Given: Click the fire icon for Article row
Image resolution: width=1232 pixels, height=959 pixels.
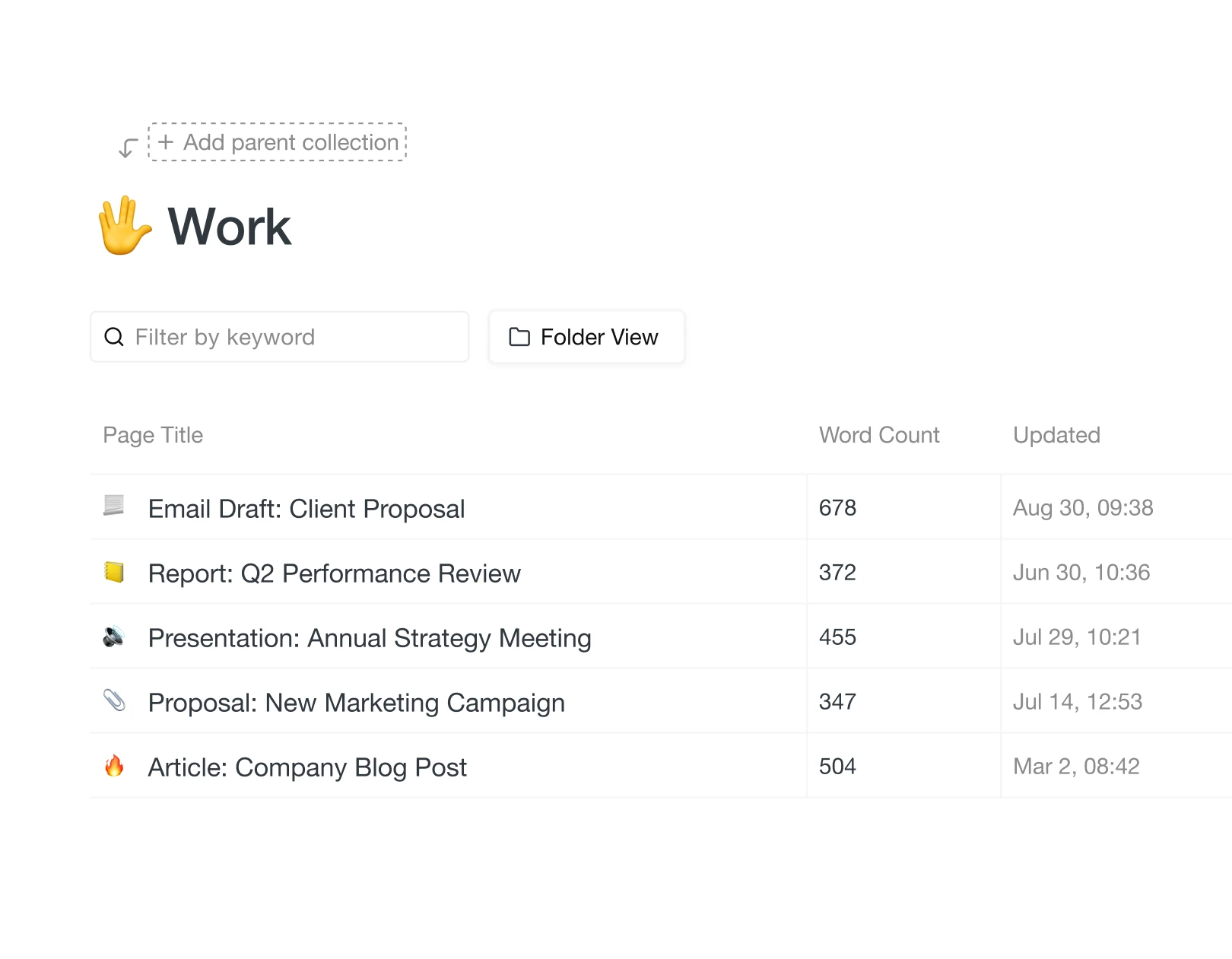Looking at the screenshot, I should coord(114,765).
